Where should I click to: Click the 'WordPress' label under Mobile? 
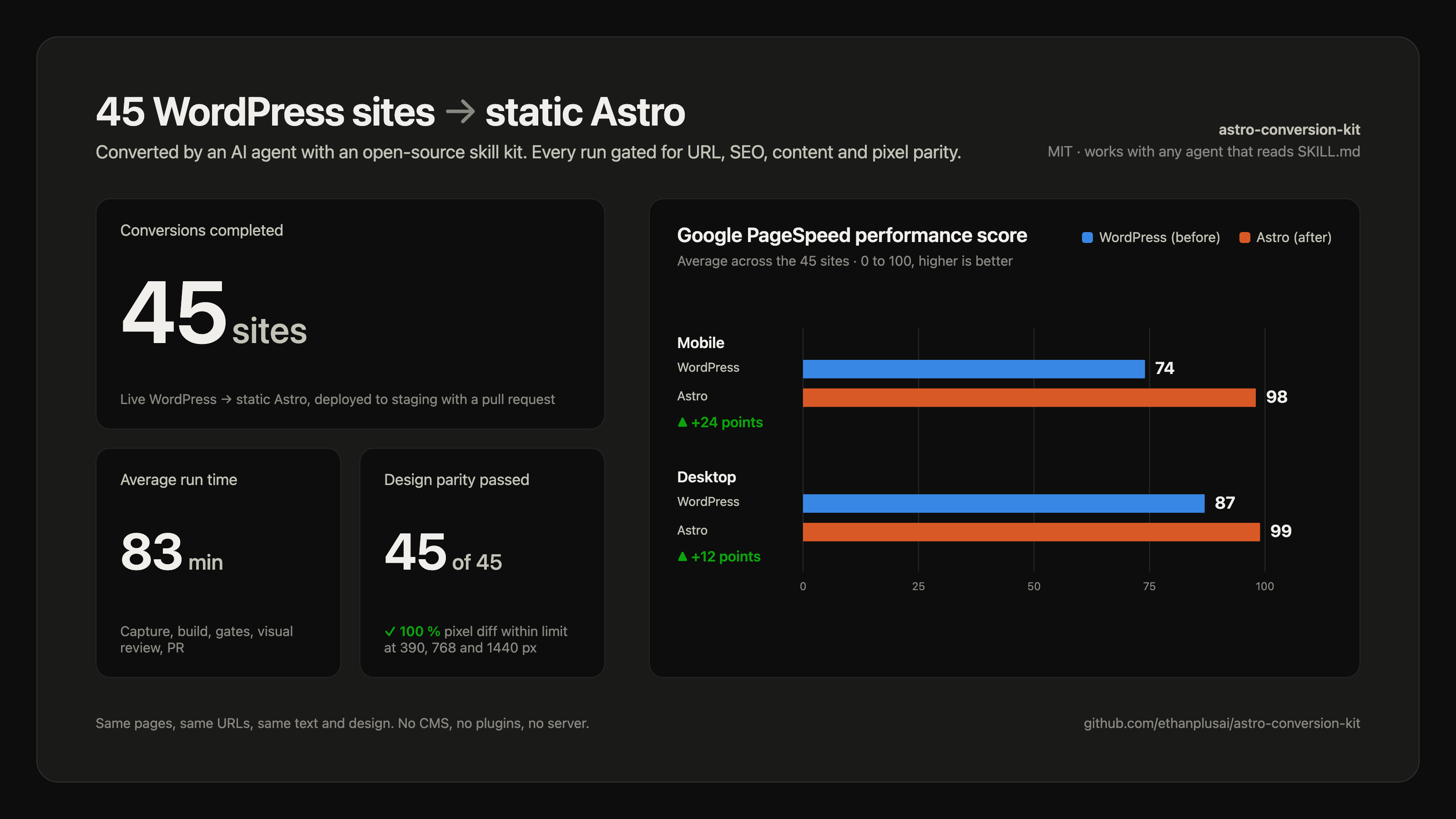click(x=708, y=367)
